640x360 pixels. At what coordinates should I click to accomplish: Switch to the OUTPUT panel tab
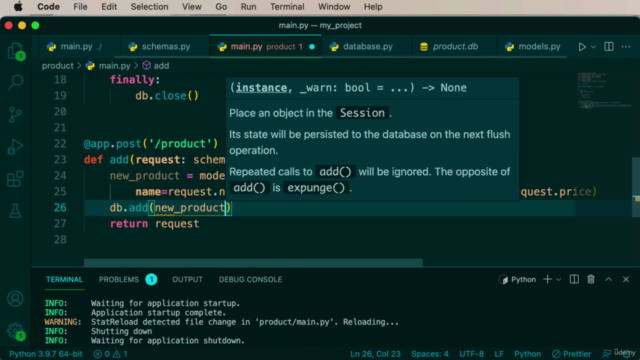(x=187, y=280)
